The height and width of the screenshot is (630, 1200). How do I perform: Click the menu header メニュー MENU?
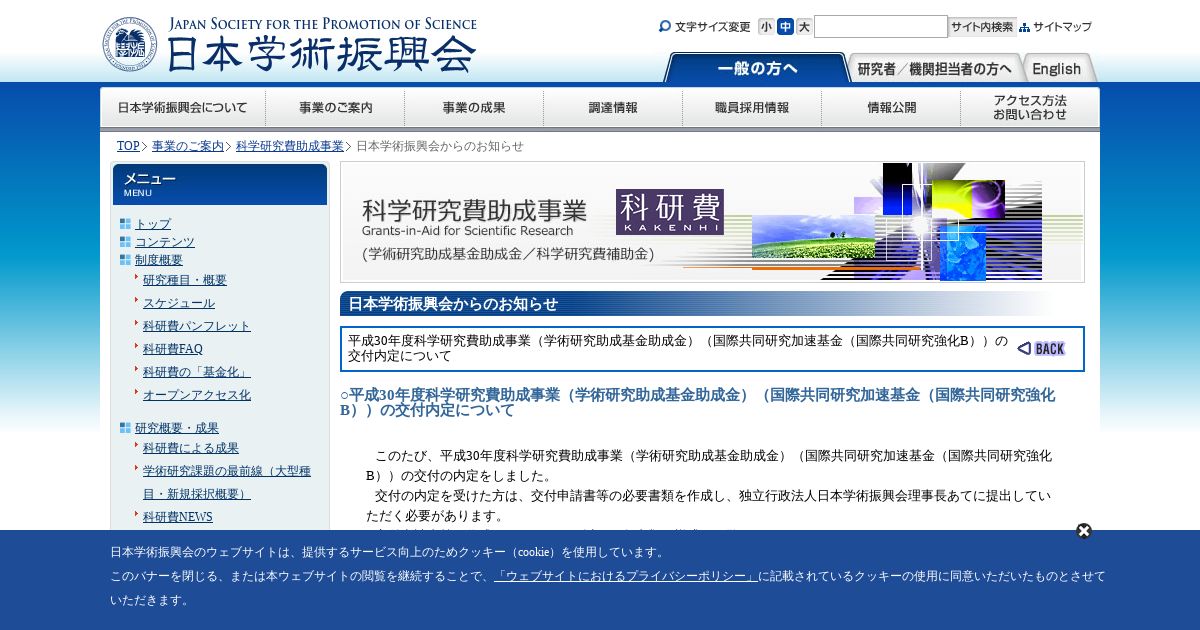coord(220,184)
